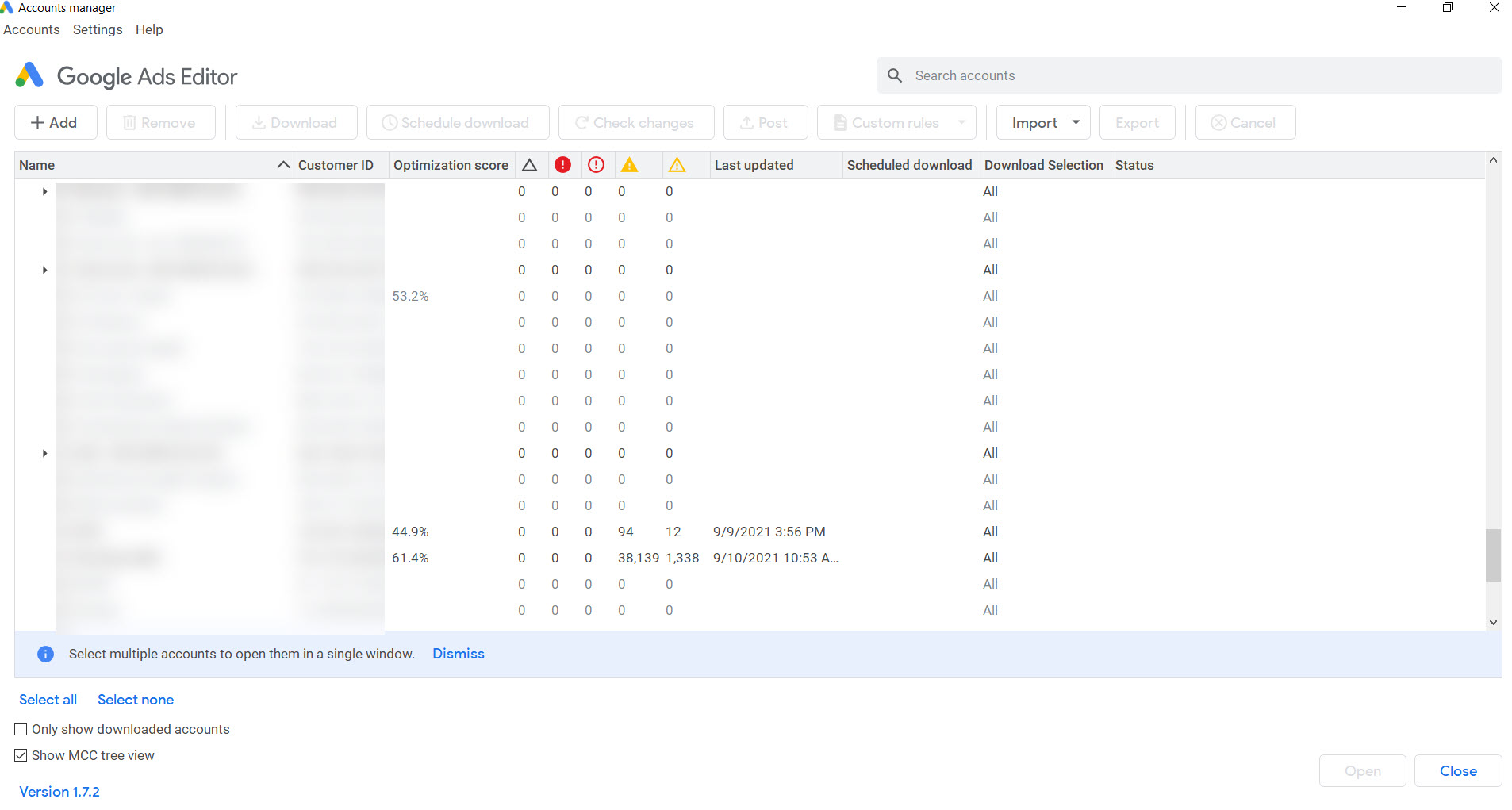Click the Select all link
Screen dimensions: 1512x810
pyautogui.click(x=48, y=699)
